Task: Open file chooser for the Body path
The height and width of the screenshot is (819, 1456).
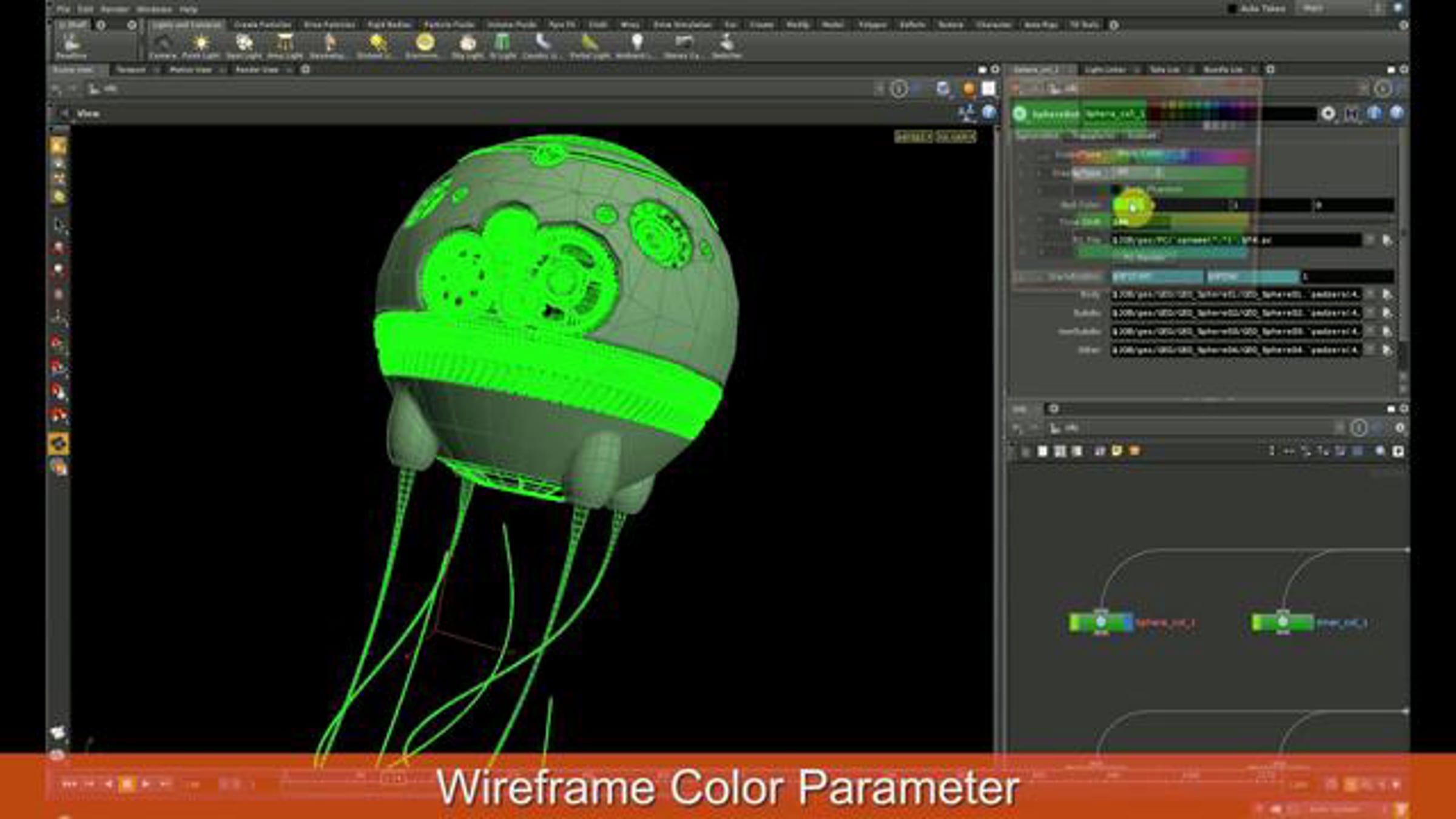Action: [1387, 295]
